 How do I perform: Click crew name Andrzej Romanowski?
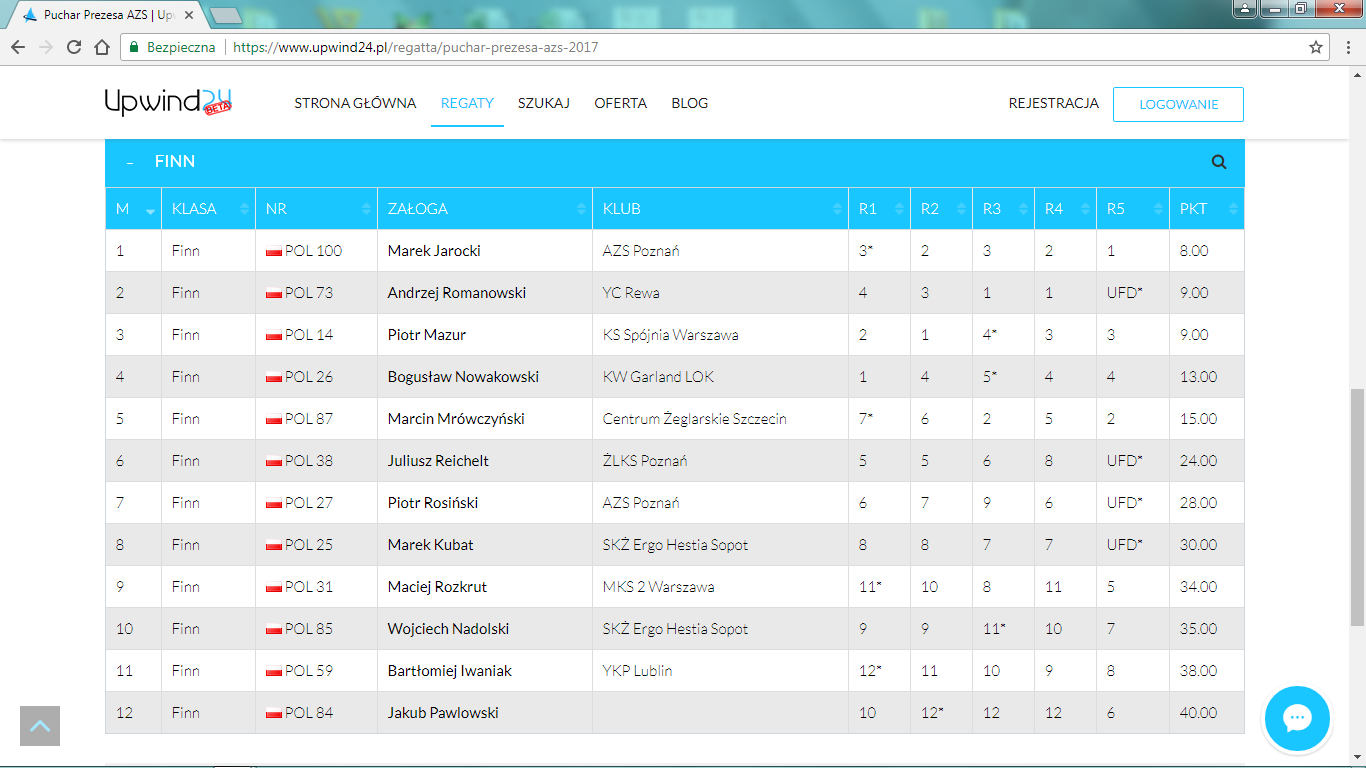pyautogui.click(x=457, y=293)
